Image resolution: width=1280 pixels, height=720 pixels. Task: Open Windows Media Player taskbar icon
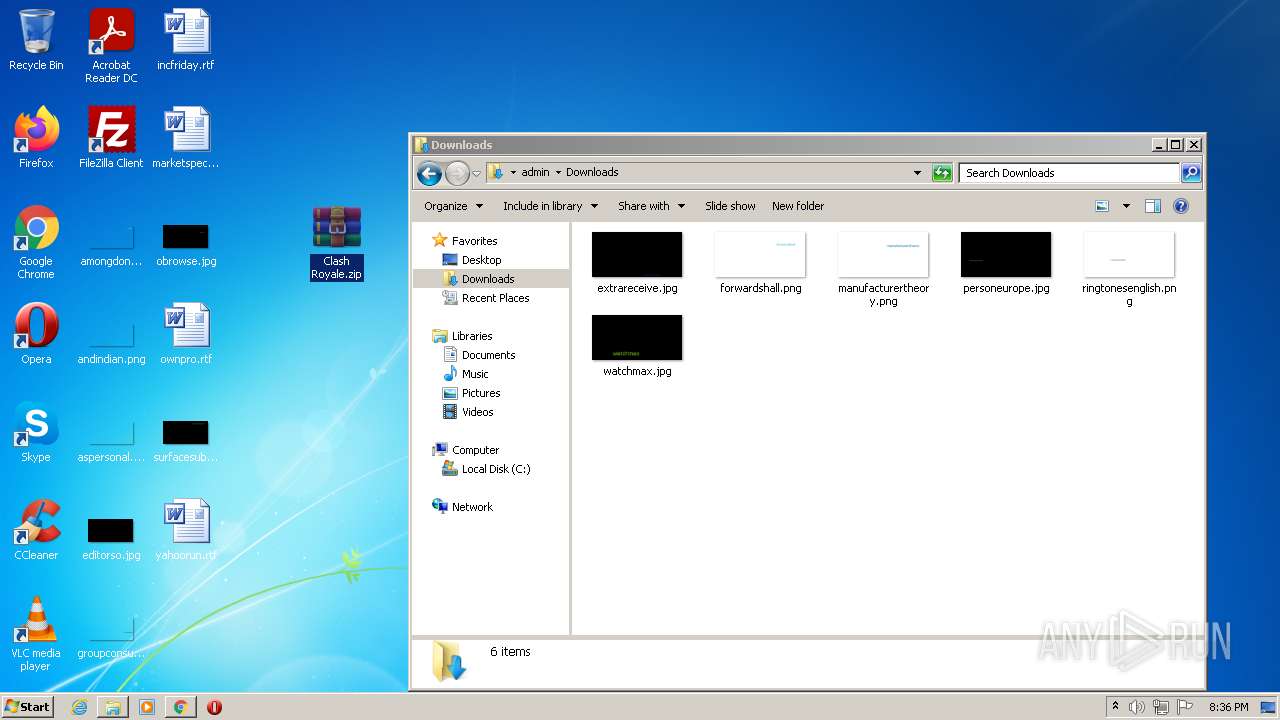[147, 707]
